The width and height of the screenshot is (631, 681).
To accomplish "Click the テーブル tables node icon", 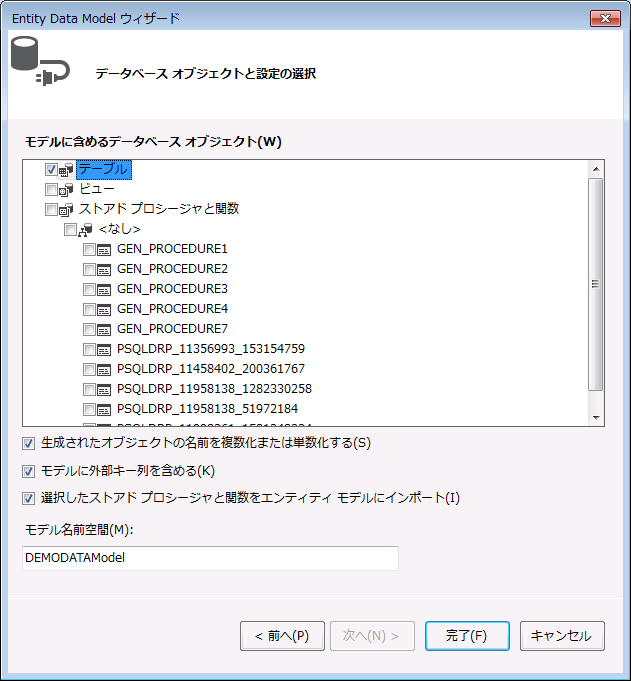I will point(67,170).
